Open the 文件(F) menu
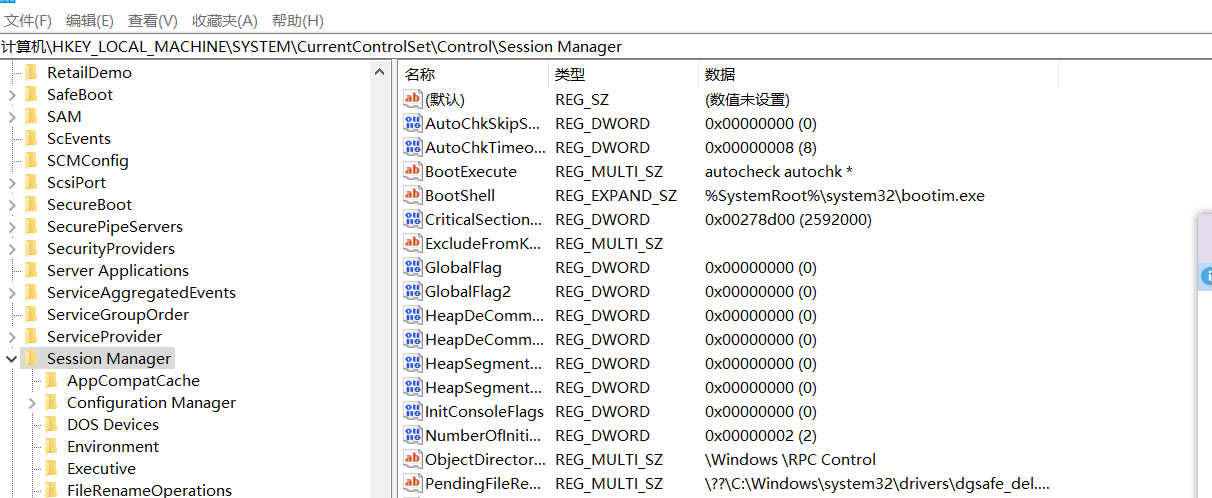Screen dimensions: 1212x498 (x=28, y=20)
